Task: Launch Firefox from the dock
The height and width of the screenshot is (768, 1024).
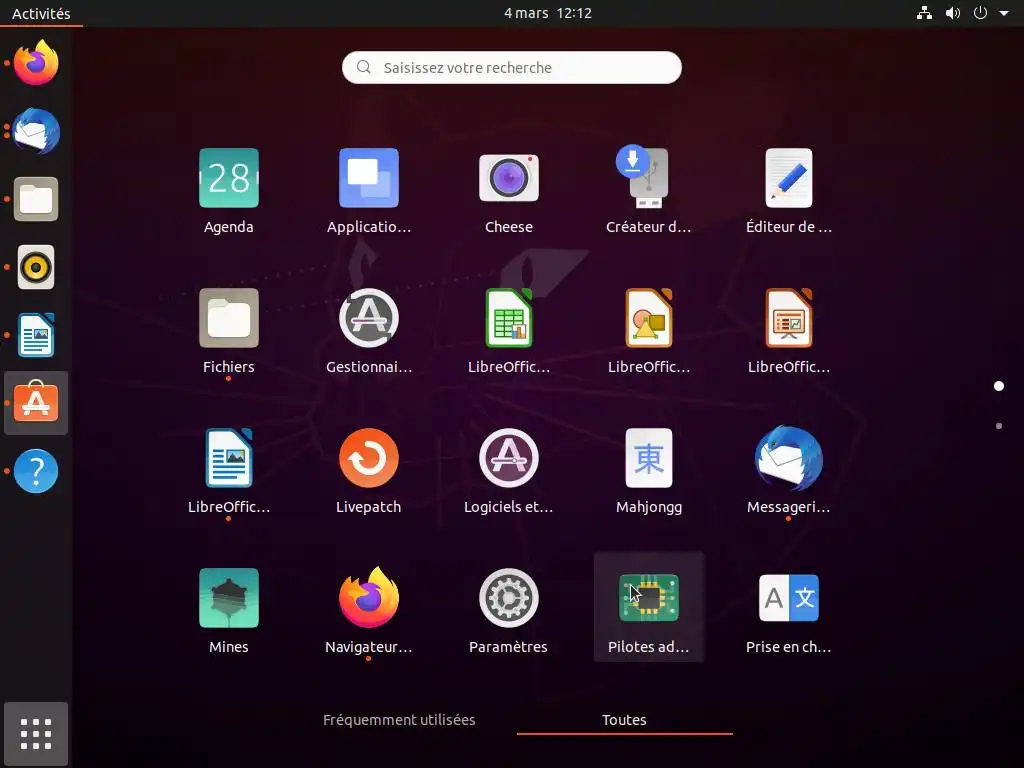Action: coord(36,63)
